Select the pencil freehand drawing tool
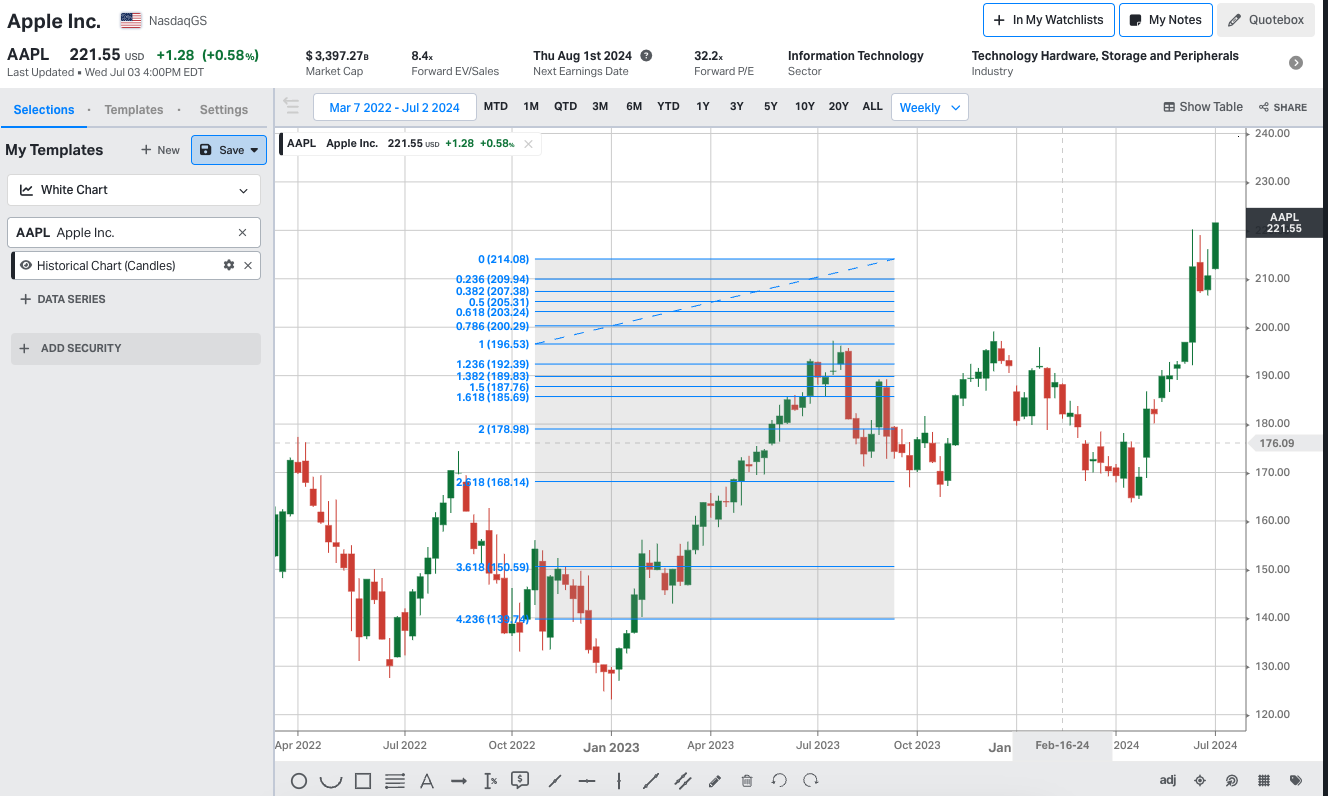This screenshot has width=1328, height=796. (x=715, y=781)
